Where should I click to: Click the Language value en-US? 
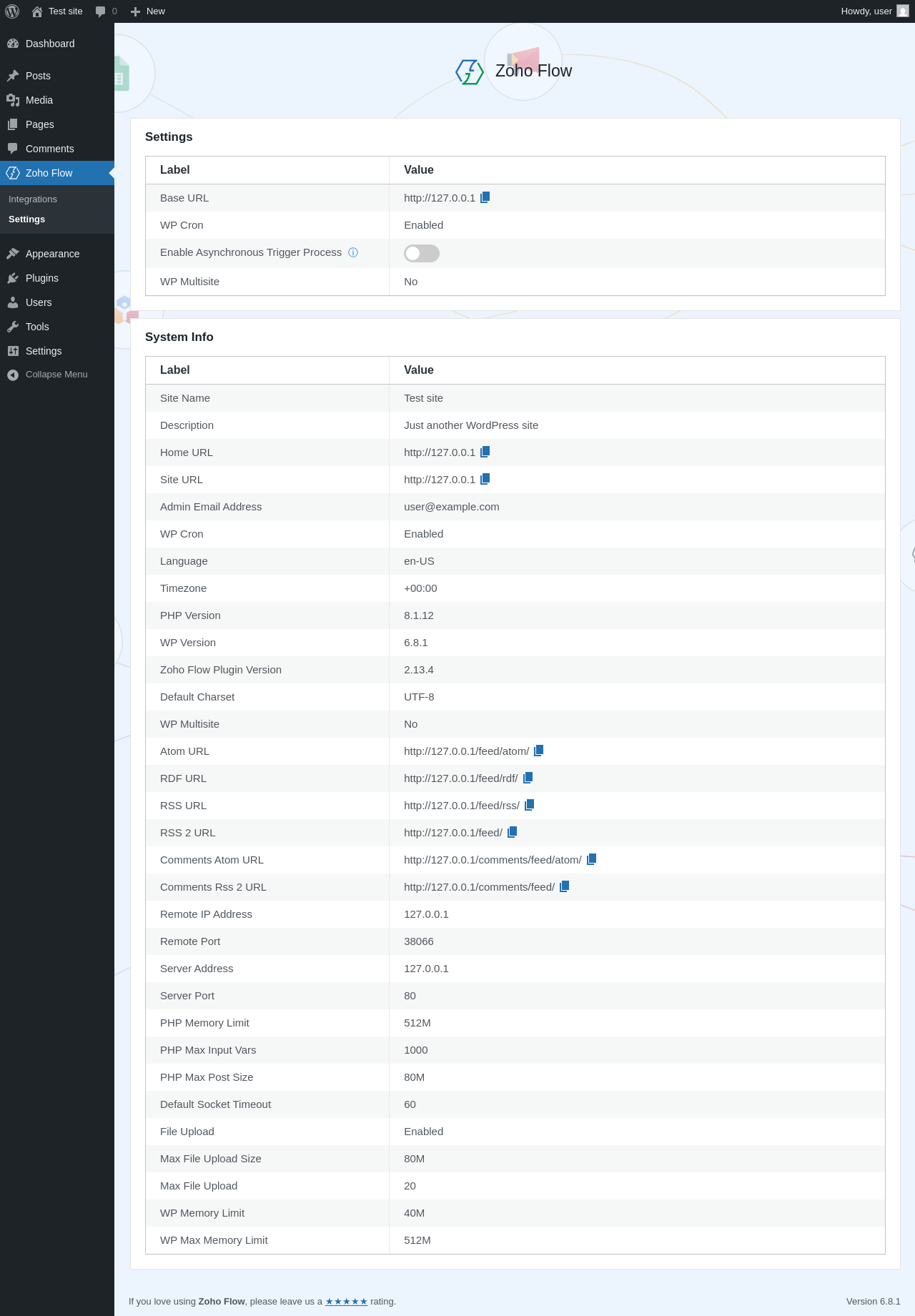point(419,561)
